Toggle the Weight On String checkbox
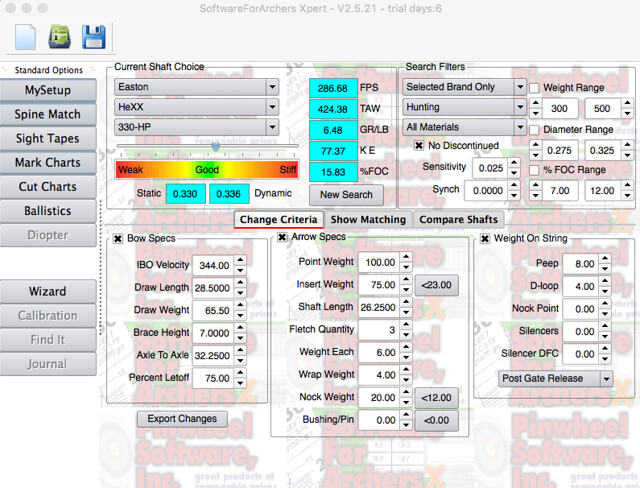 click(484, 239)
